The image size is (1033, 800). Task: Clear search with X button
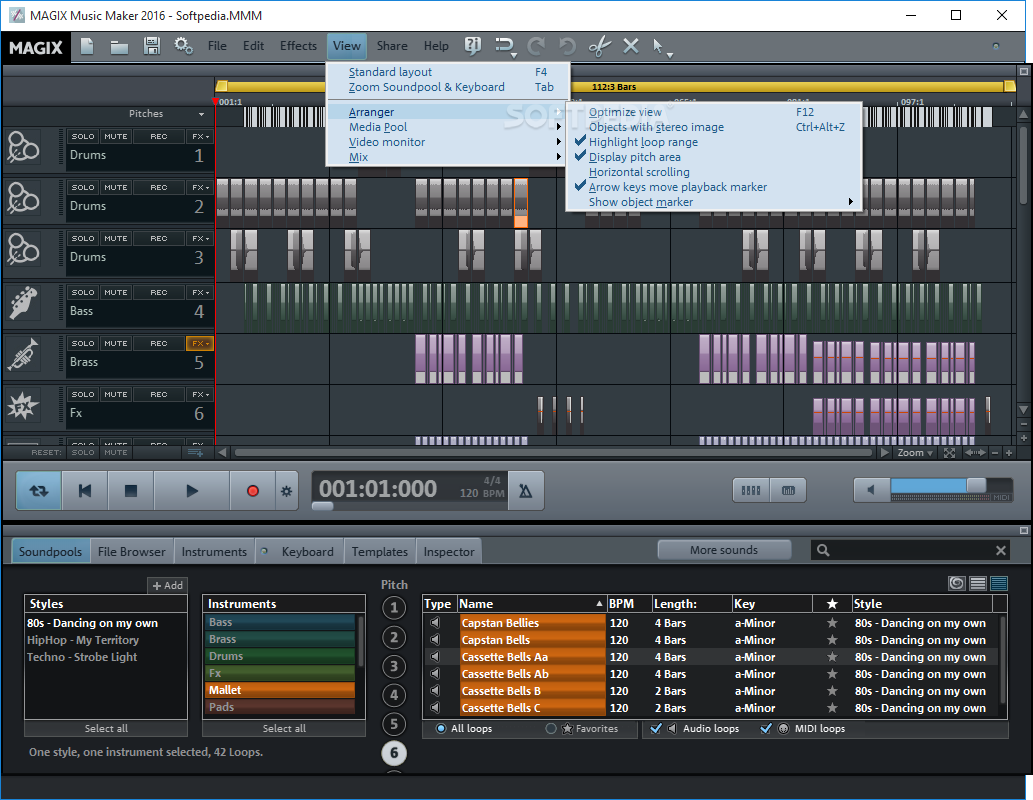(x=1001, y=550)
